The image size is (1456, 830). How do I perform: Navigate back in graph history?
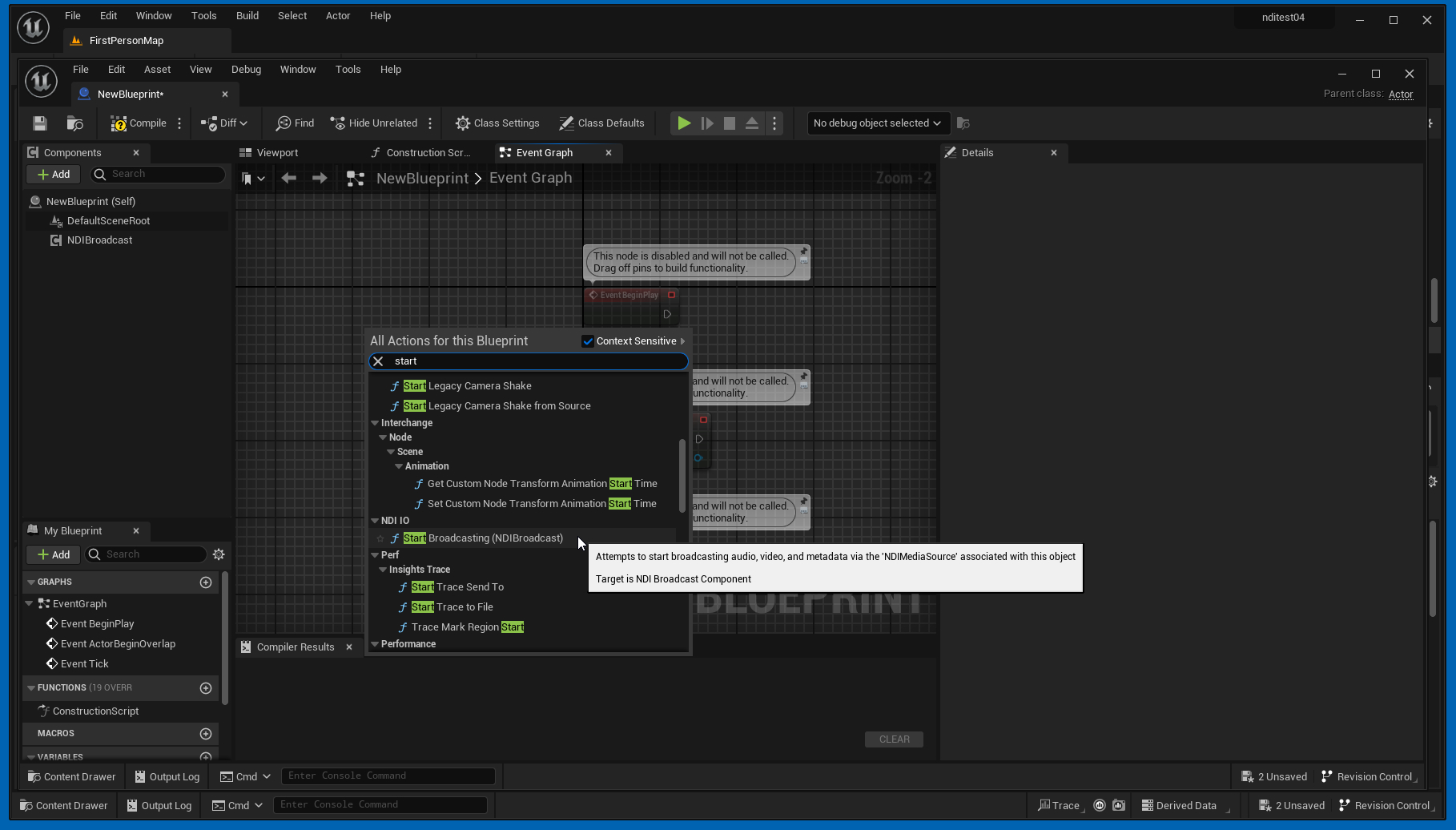[x=289, y=178]
